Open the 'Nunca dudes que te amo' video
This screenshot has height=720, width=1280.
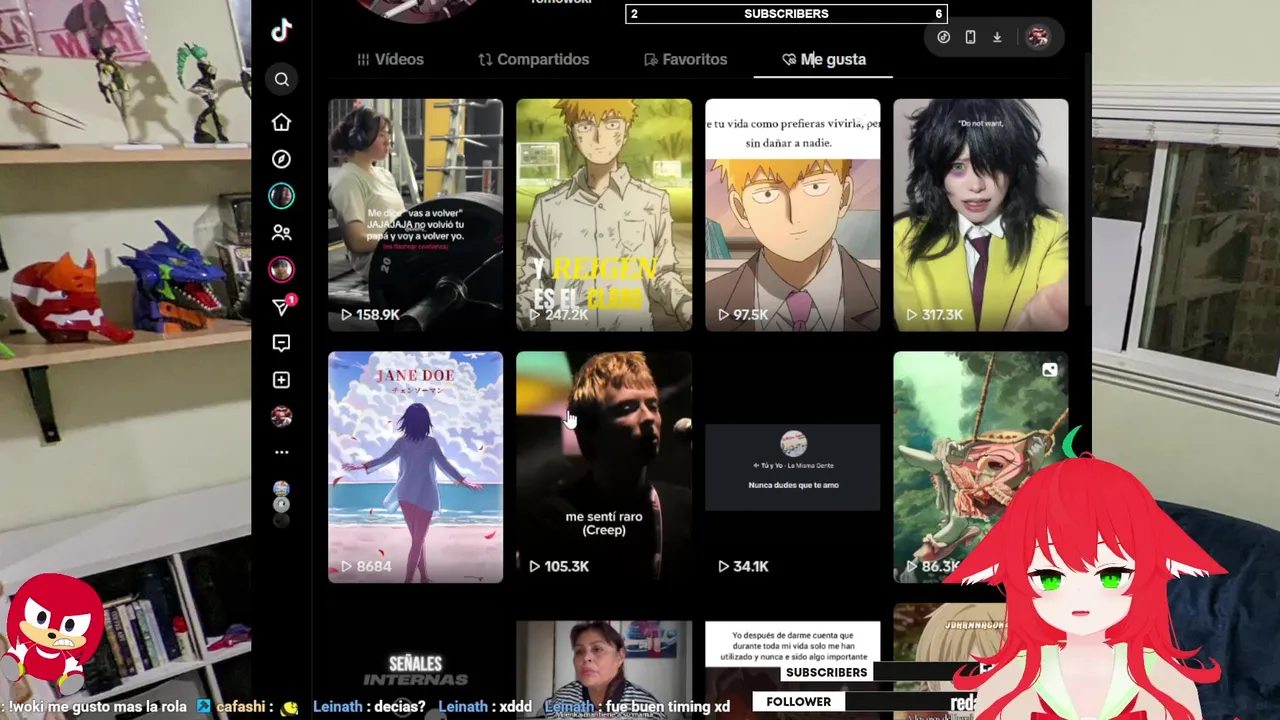tap(792, 466)
